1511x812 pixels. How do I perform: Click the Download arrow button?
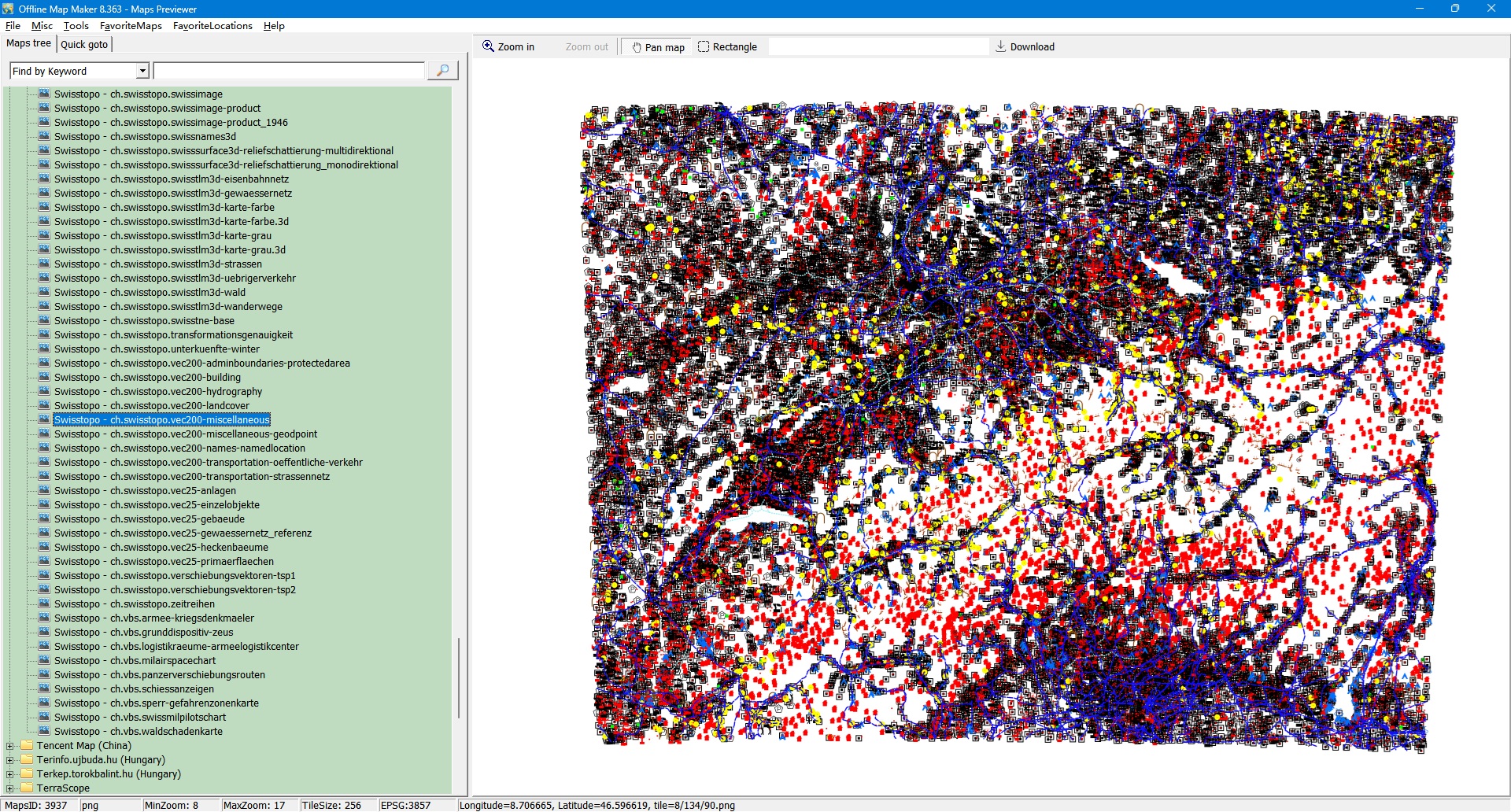(1025, 47)
